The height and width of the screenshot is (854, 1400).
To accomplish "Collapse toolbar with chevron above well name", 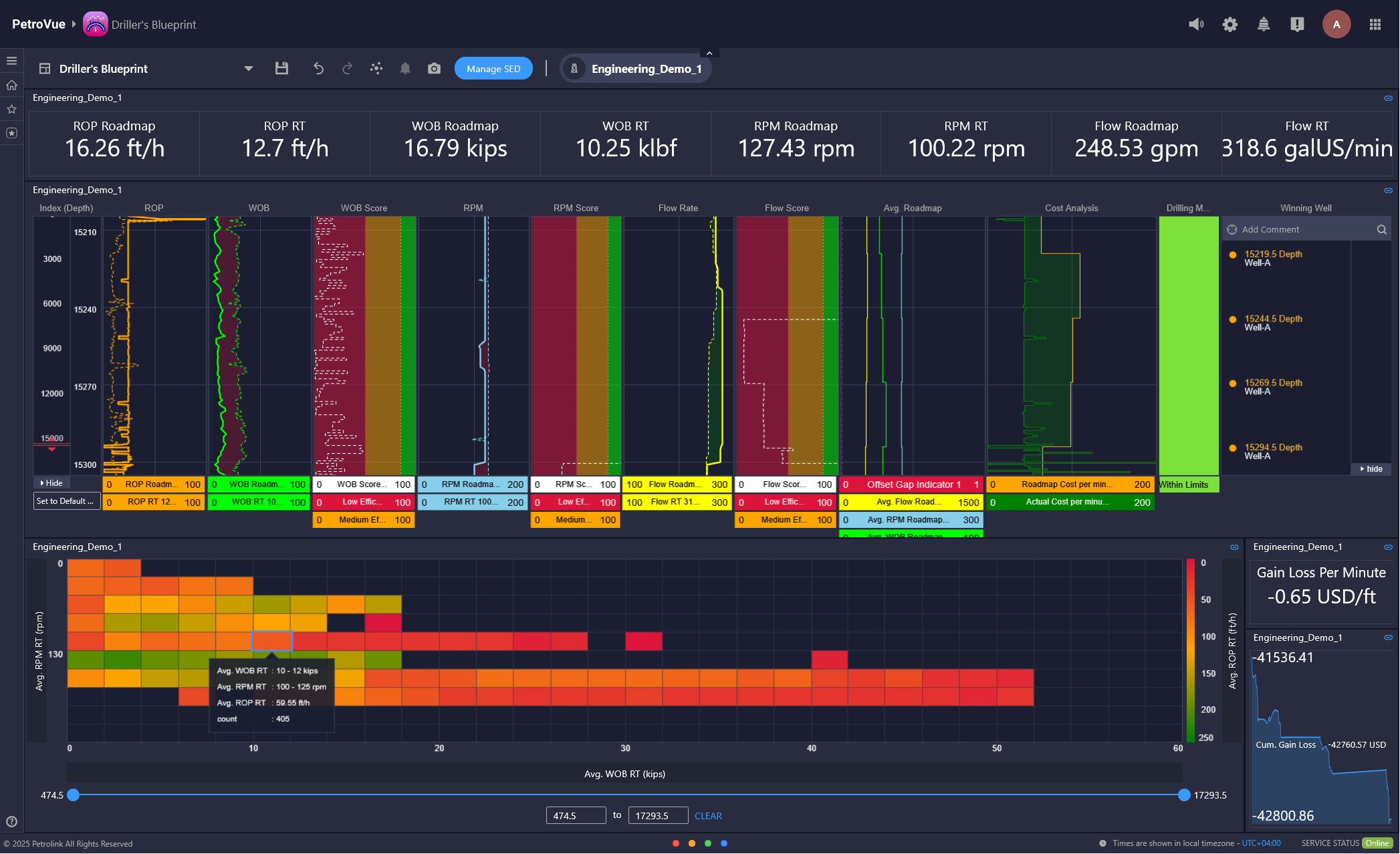I will tap(709, 53).
